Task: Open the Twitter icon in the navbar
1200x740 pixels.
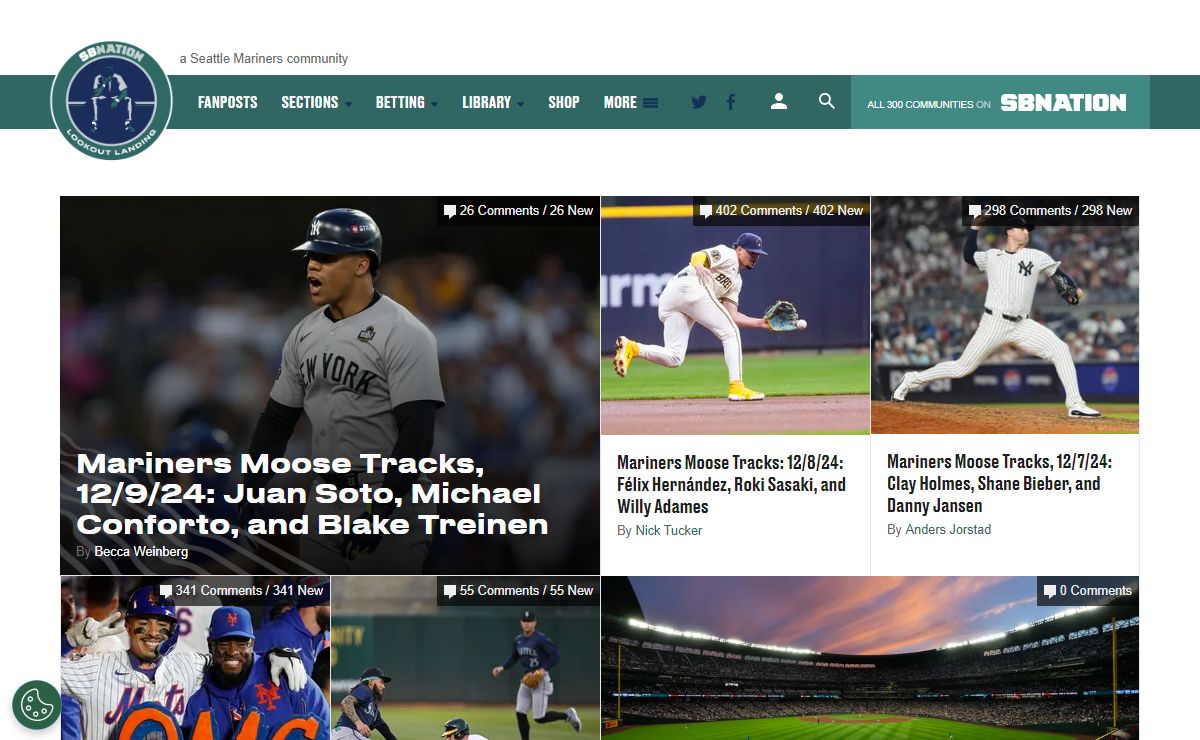Action: 699,102
